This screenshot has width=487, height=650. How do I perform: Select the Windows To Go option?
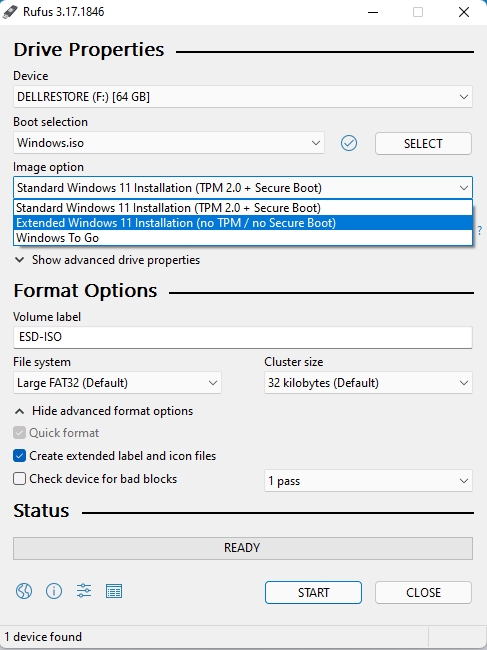coord(243,238)
